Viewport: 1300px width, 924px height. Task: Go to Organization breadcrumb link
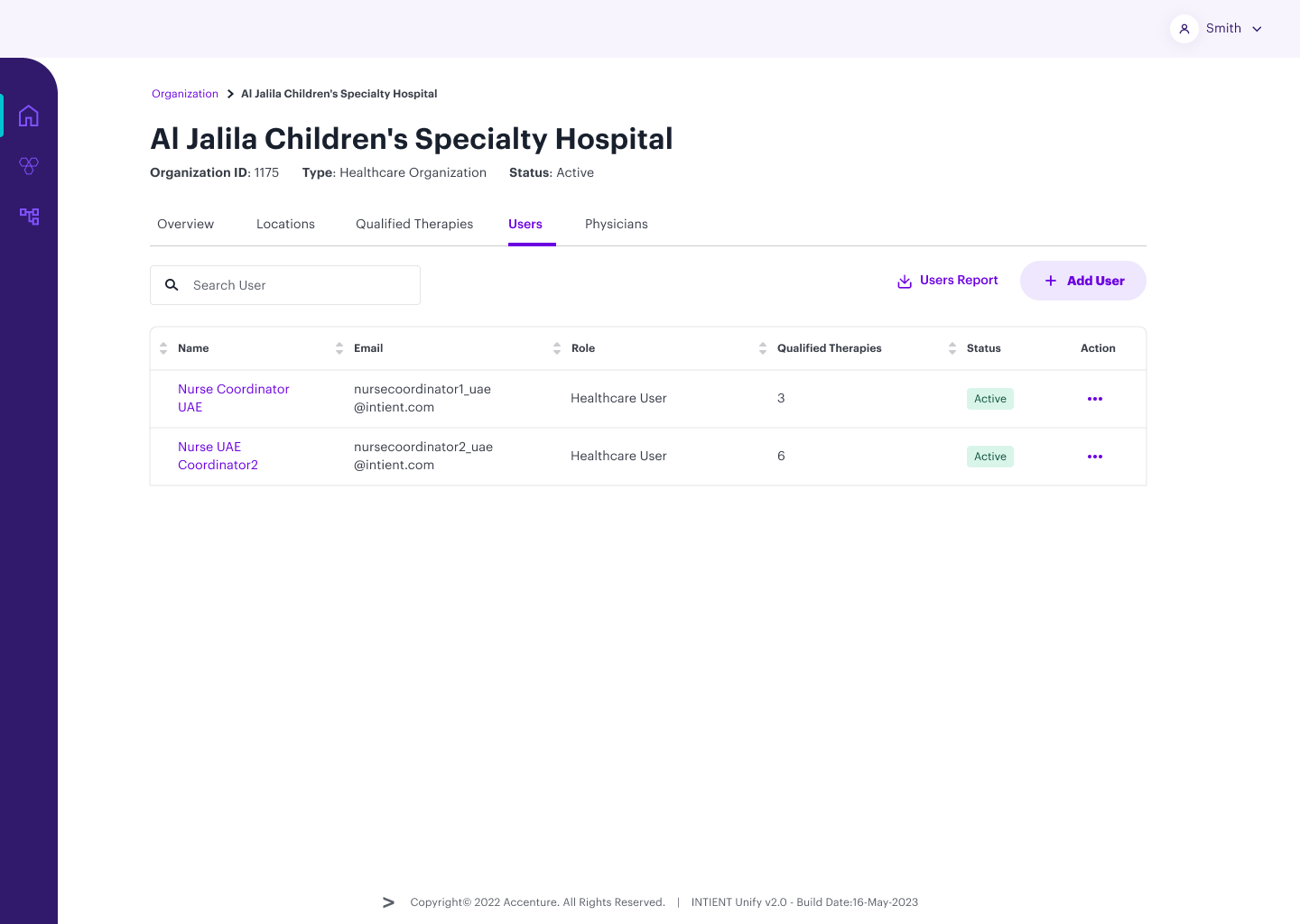pos(185,94)
